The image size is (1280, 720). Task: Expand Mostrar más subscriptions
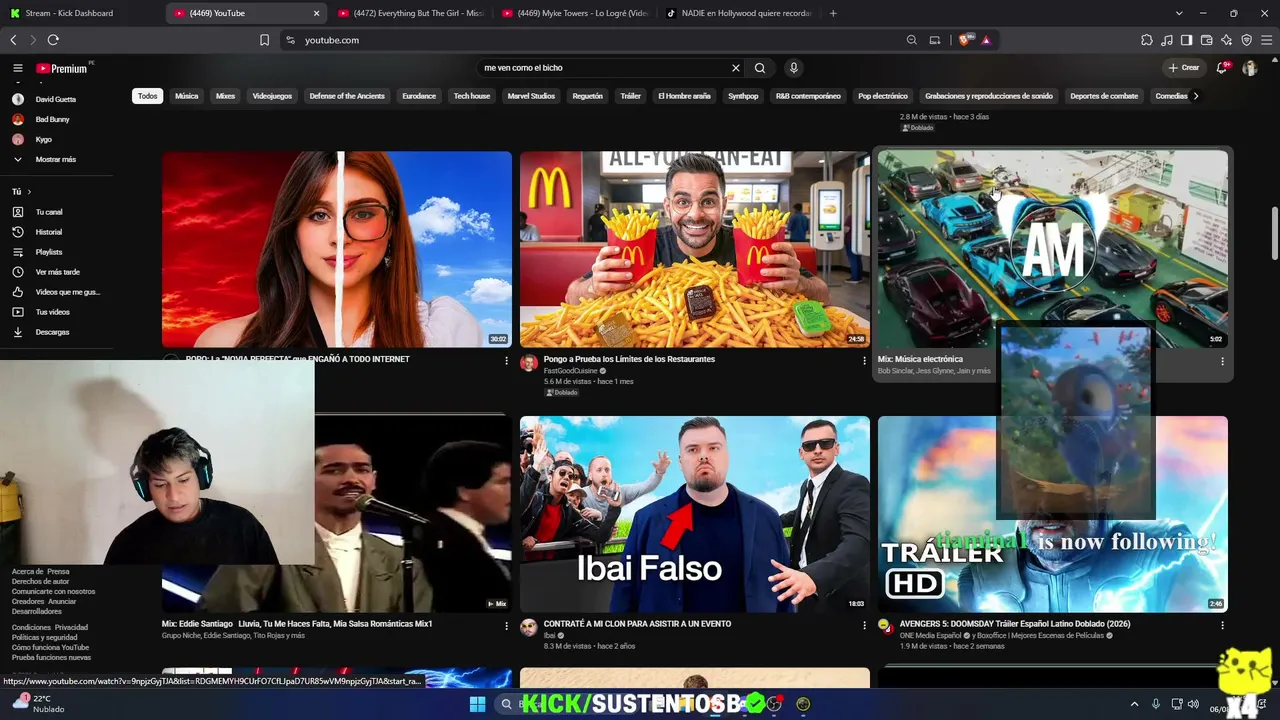(x=56, y=160)
